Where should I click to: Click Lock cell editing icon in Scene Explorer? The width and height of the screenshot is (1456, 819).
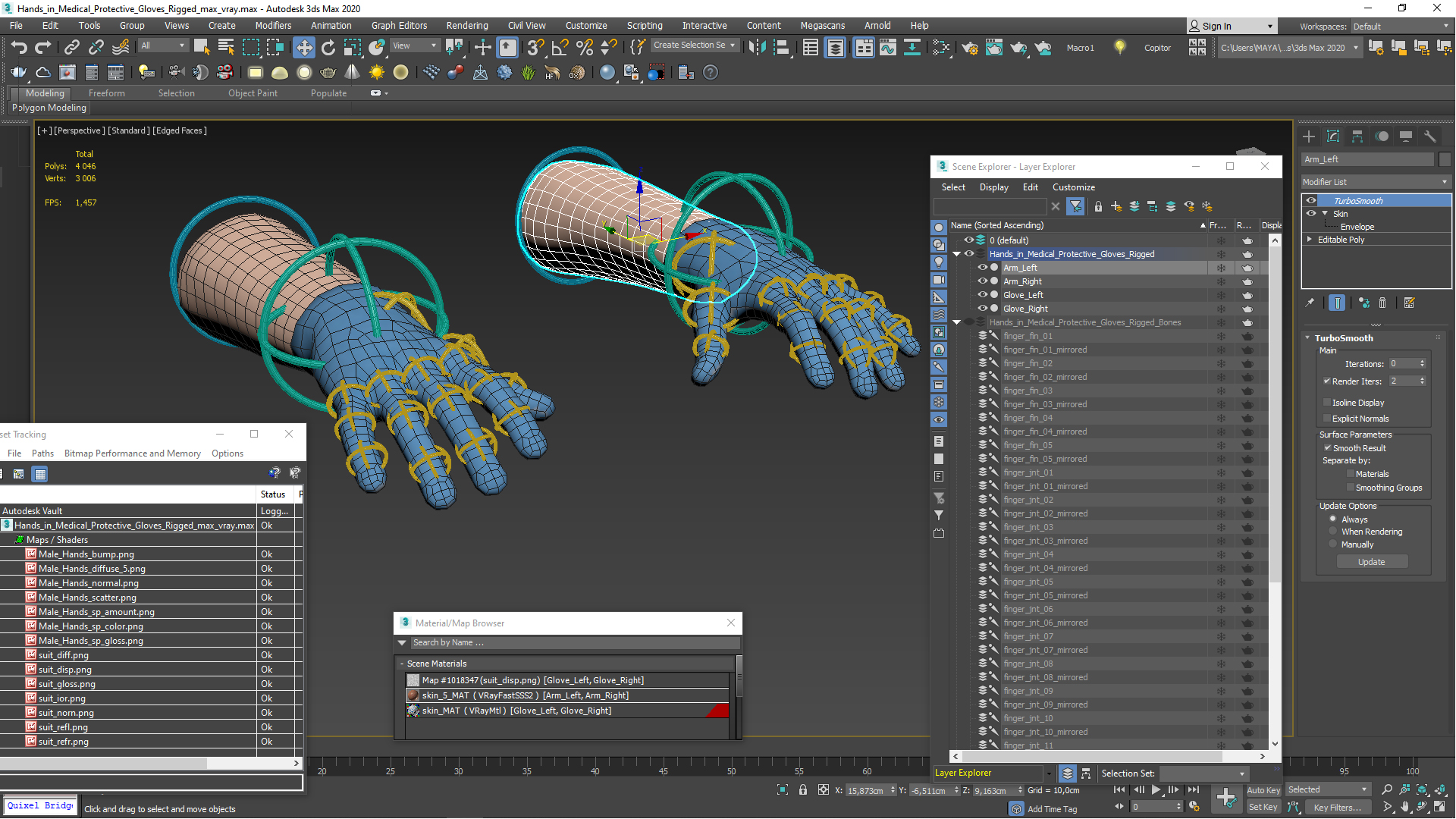1098,206
